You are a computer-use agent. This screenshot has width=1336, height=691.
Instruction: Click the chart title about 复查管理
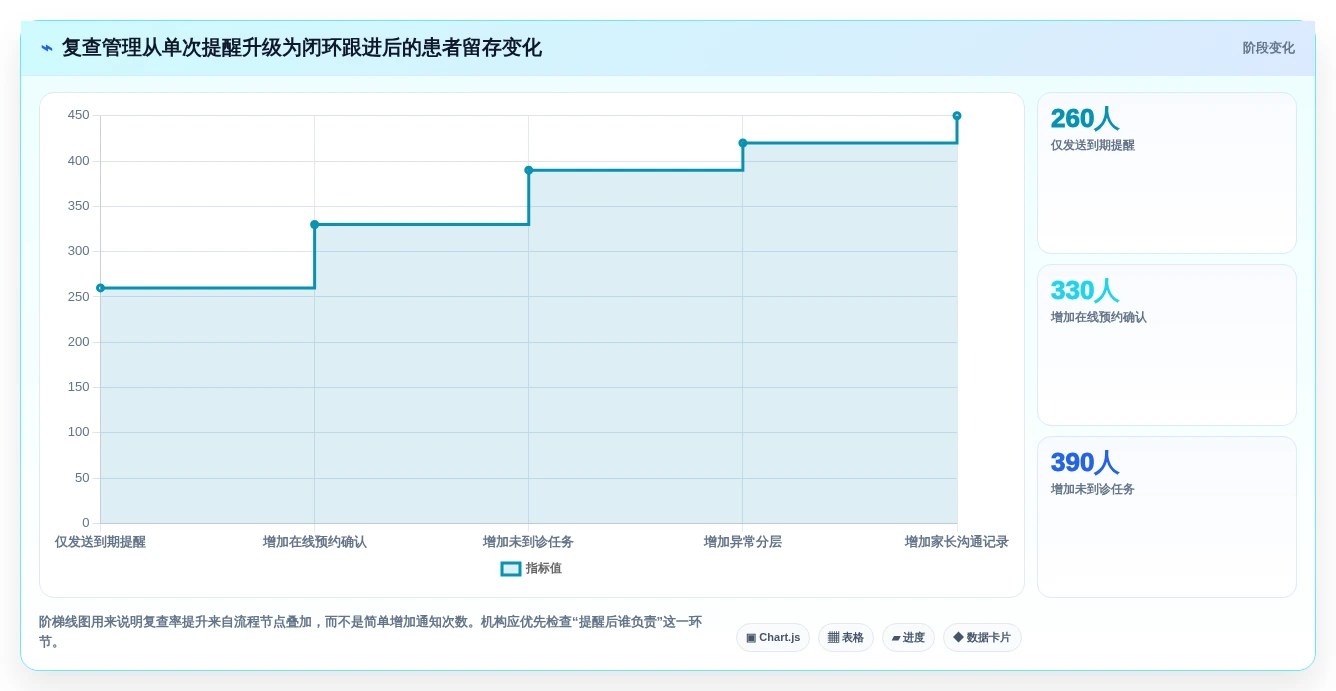(x=302, y=48)
